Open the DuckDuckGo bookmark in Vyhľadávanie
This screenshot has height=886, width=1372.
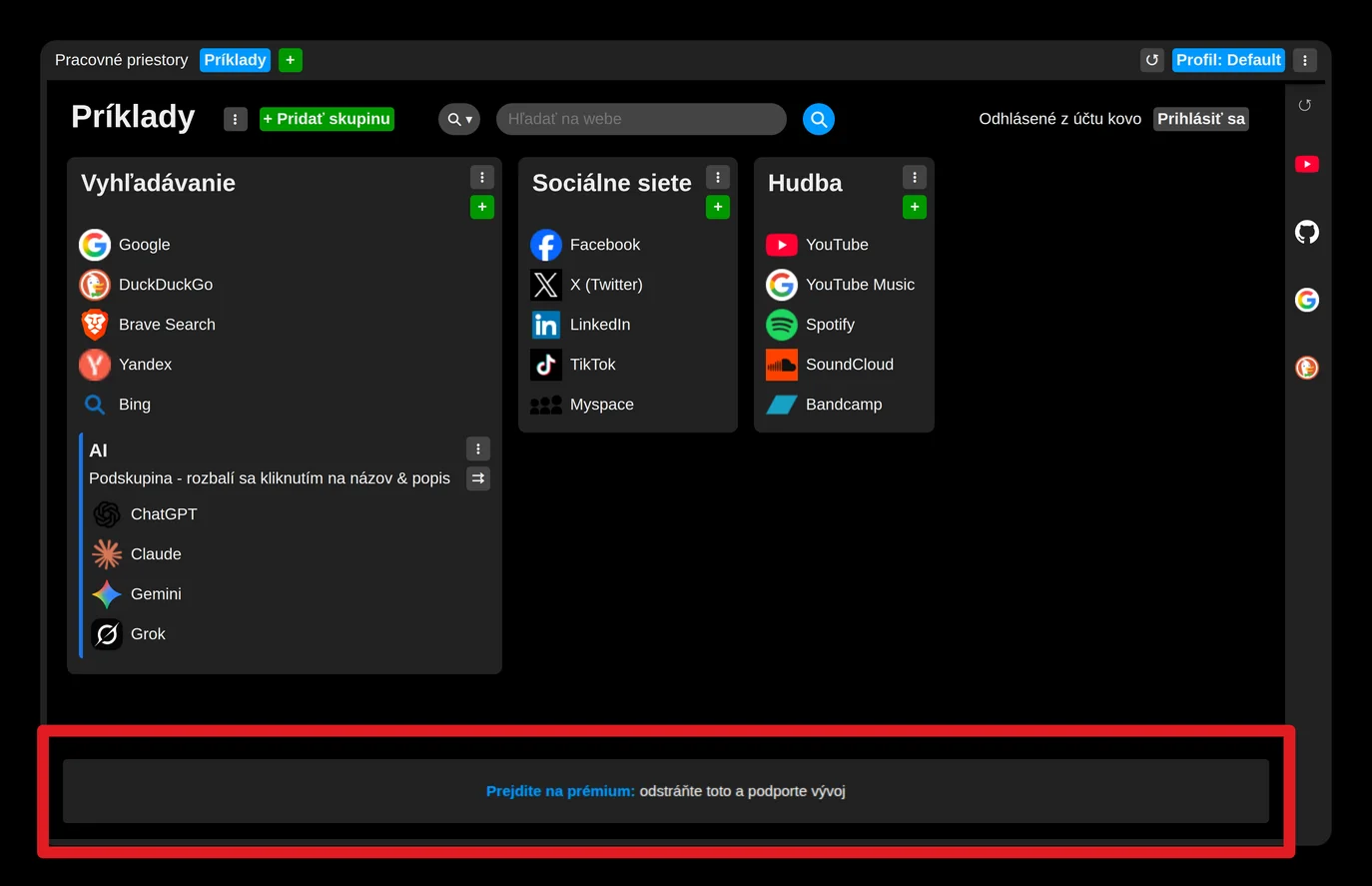point(146,285)
